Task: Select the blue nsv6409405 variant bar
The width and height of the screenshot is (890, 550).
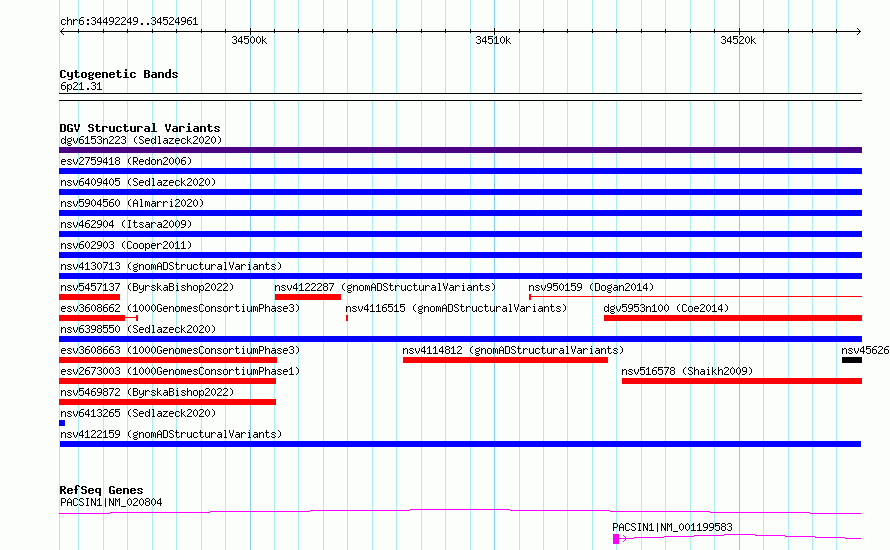Action: (460, 192)
